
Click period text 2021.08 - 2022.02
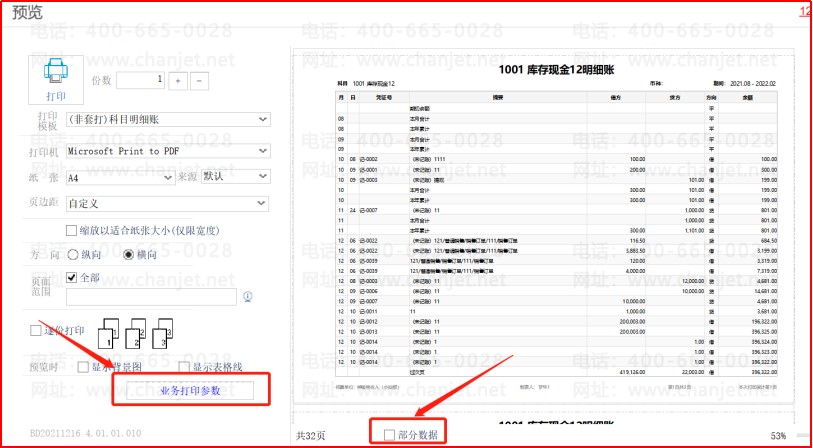click(x=753, y=83)
